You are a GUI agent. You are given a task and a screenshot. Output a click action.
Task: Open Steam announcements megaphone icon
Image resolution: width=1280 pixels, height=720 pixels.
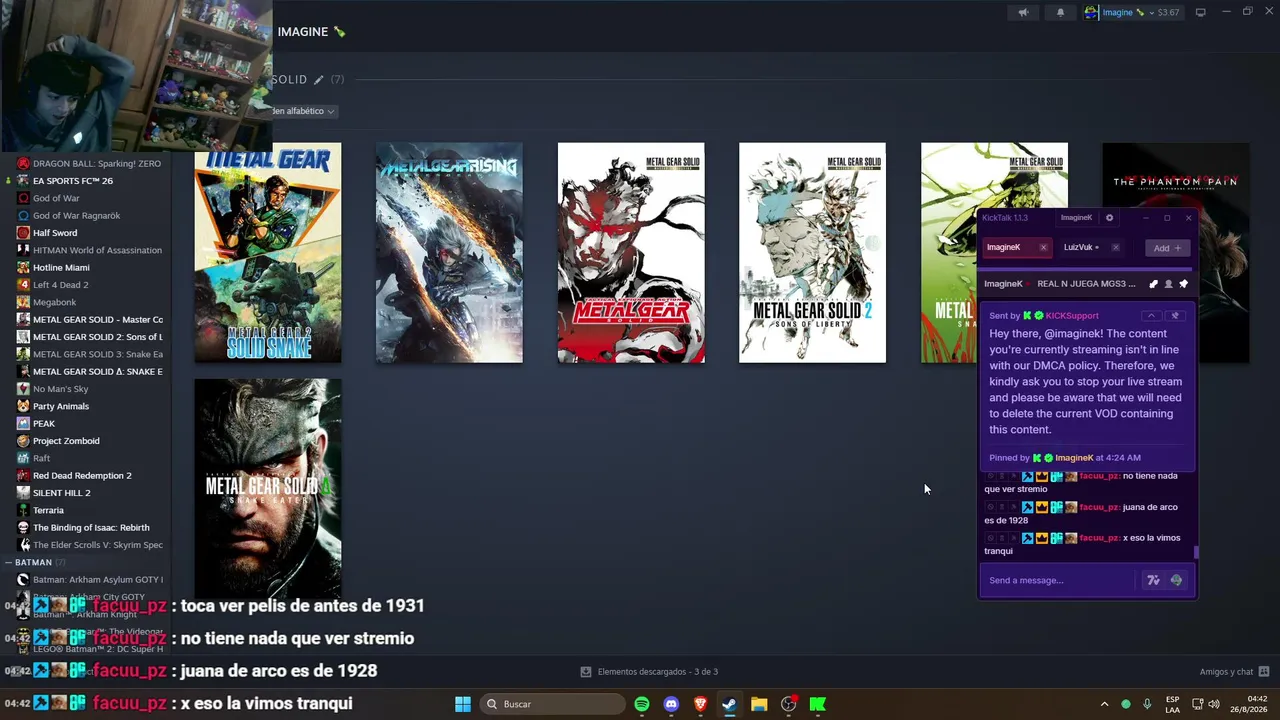point(1023,13)
